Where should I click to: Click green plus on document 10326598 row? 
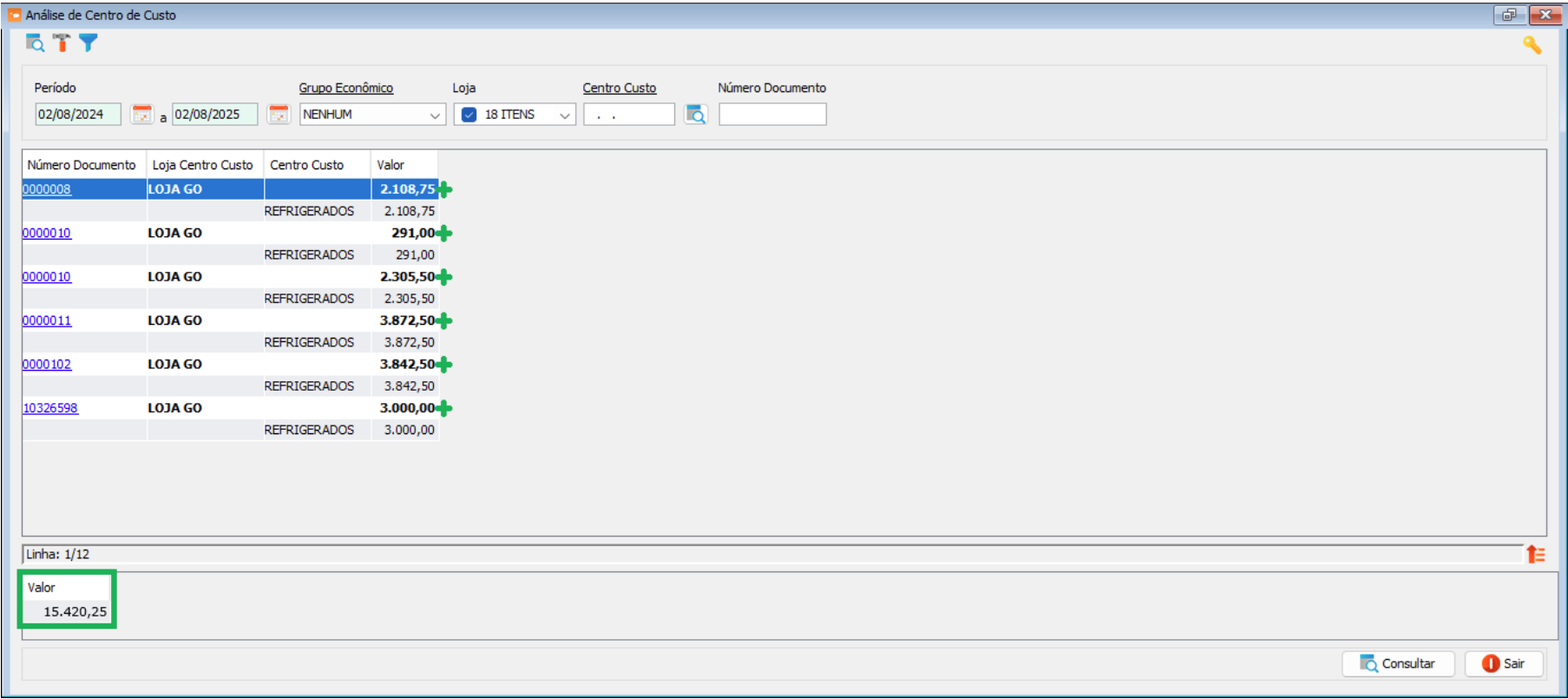tap(444, 408)
